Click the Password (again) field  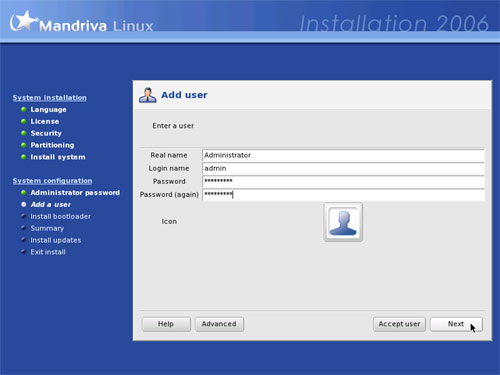click(x=343, y=195)
